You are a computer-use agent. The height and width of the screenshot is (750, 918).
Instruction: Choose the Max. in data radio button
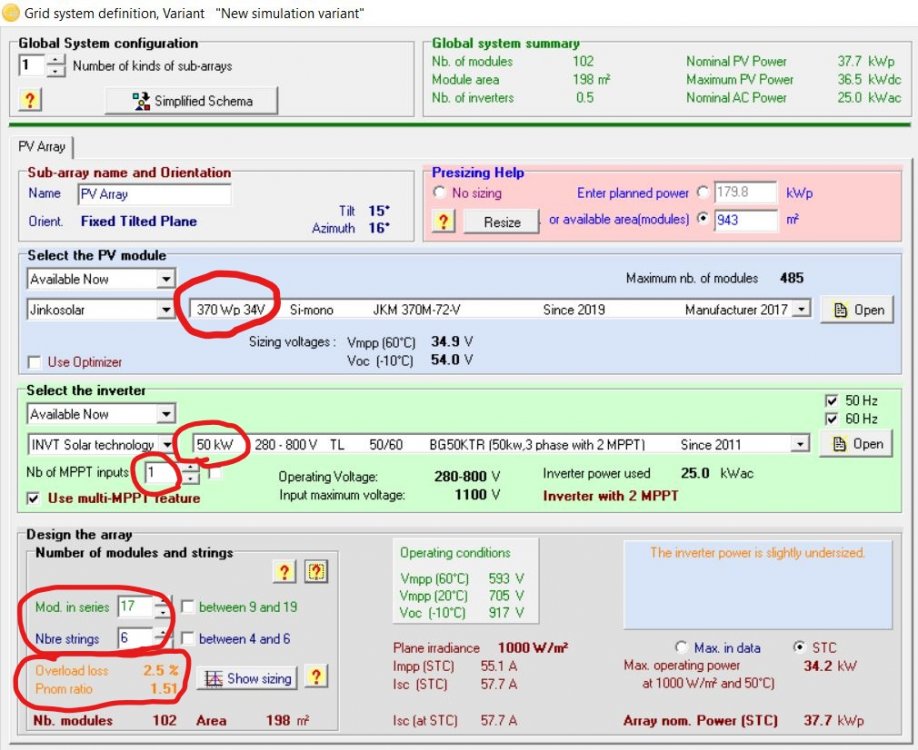[682, 647]
